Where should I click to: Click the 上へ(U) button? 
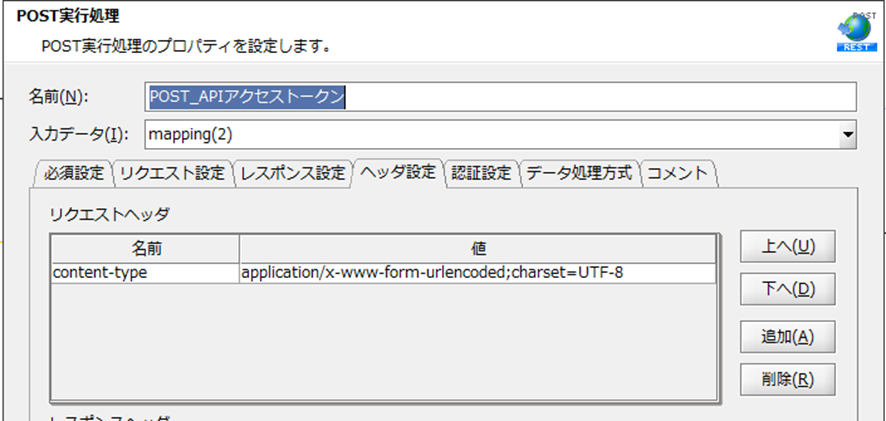click(788, 246)
